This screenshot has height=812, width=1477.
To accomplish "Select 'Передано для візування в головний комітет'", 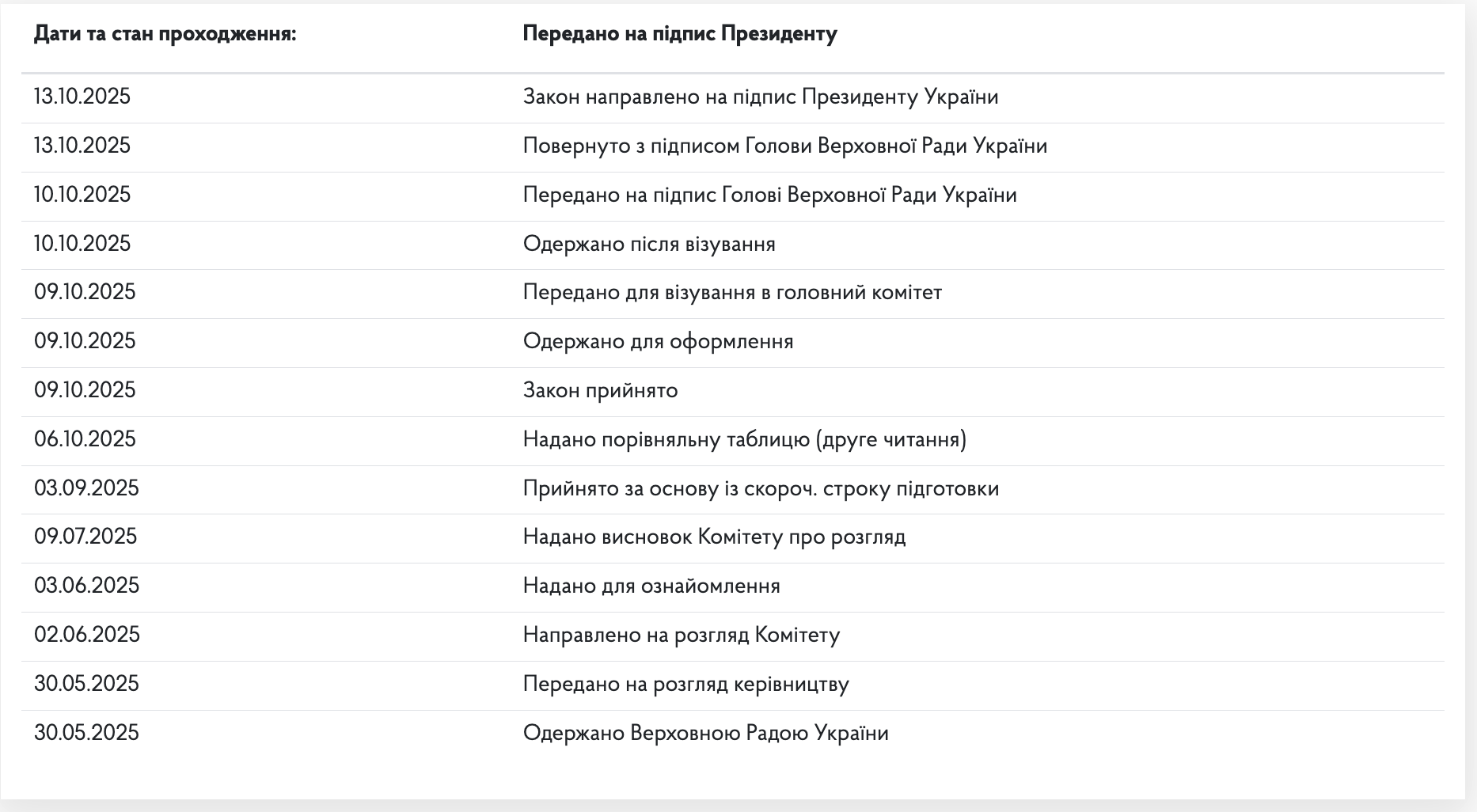I will [x=732, y=293].
